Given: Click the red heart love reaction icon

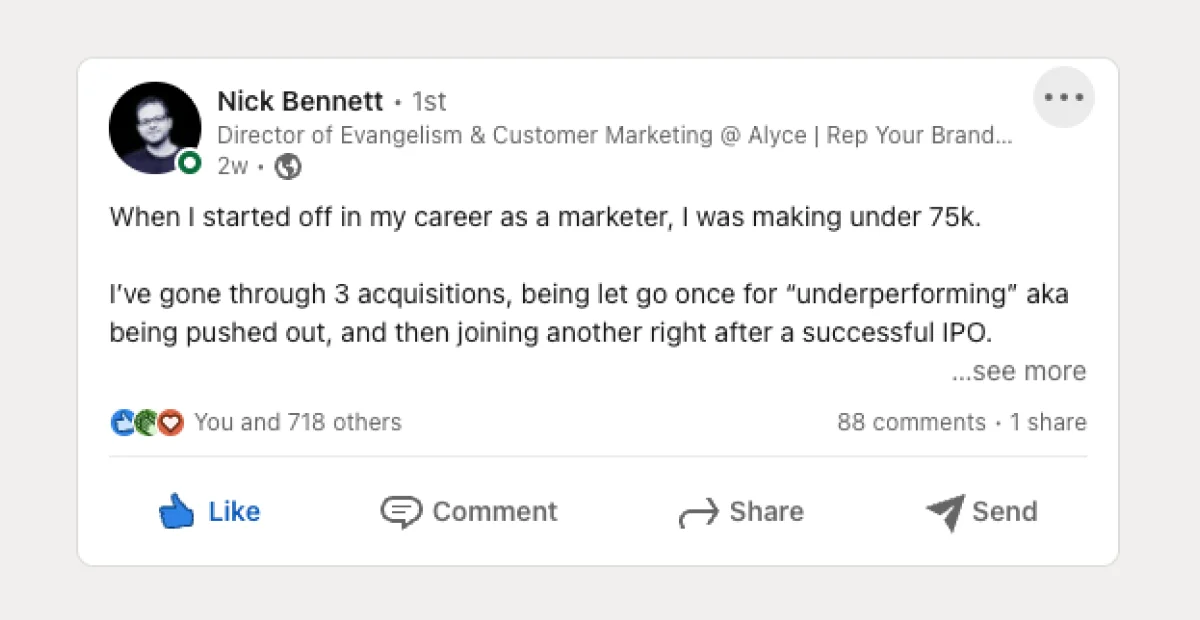Looking at the screenshot, I should (x=170, y=422).
